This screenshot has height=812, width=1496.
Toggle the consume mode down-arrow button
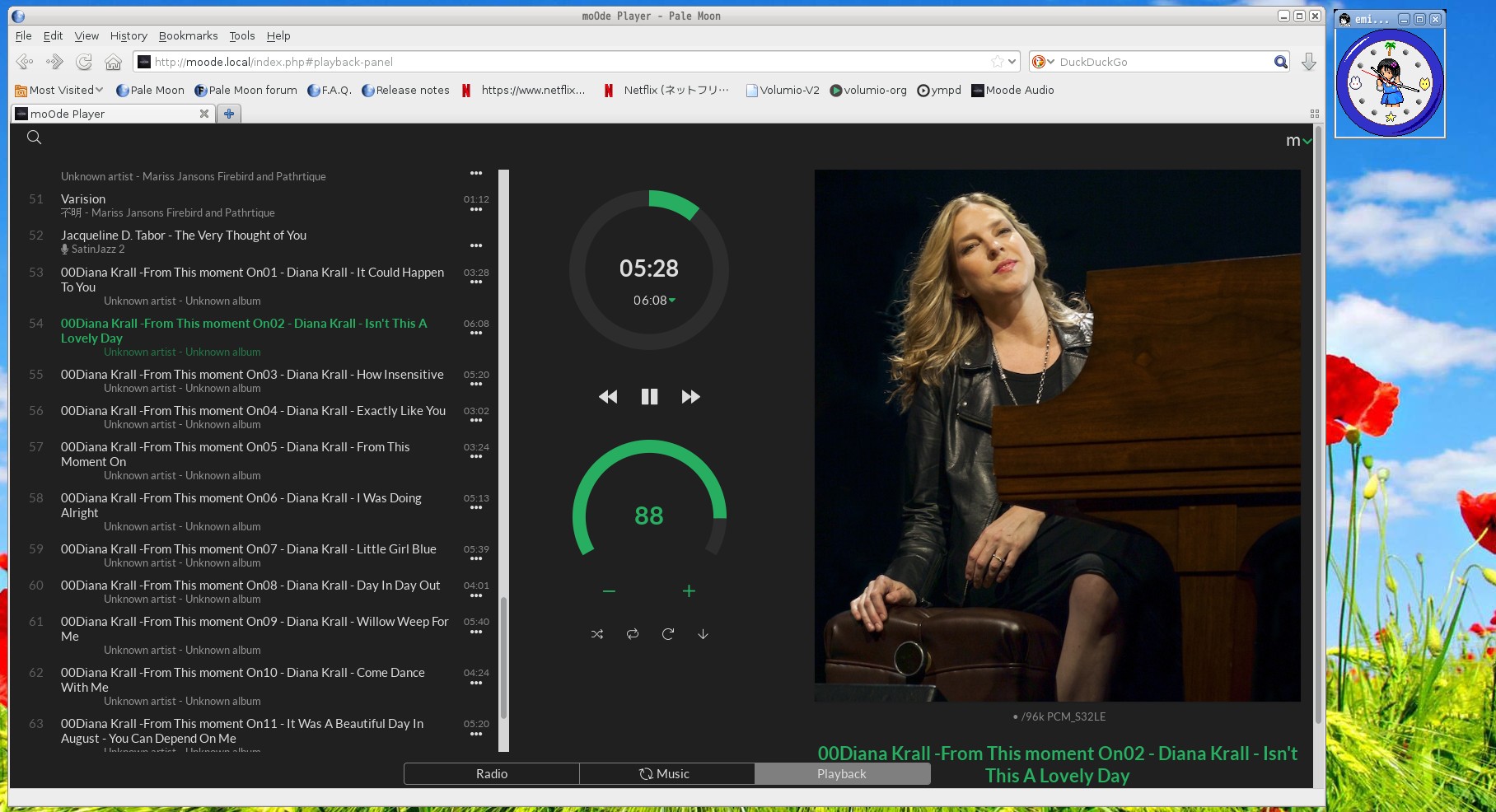pos(703,634)
